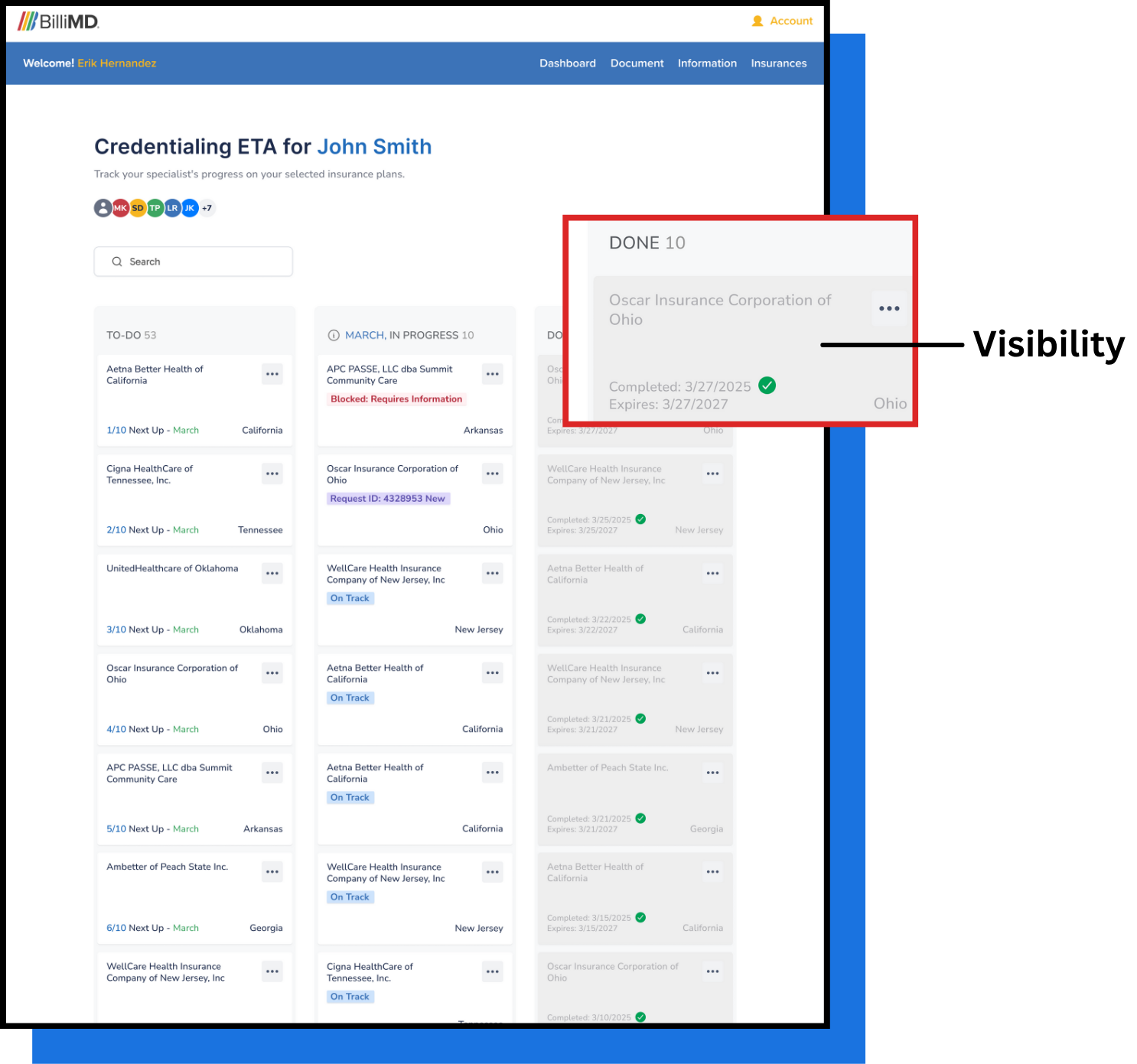Viewport: 1137px width, 1064px height.
Task: Click the Blocked: Requires Information badge
Action: [x=396, y=399]
